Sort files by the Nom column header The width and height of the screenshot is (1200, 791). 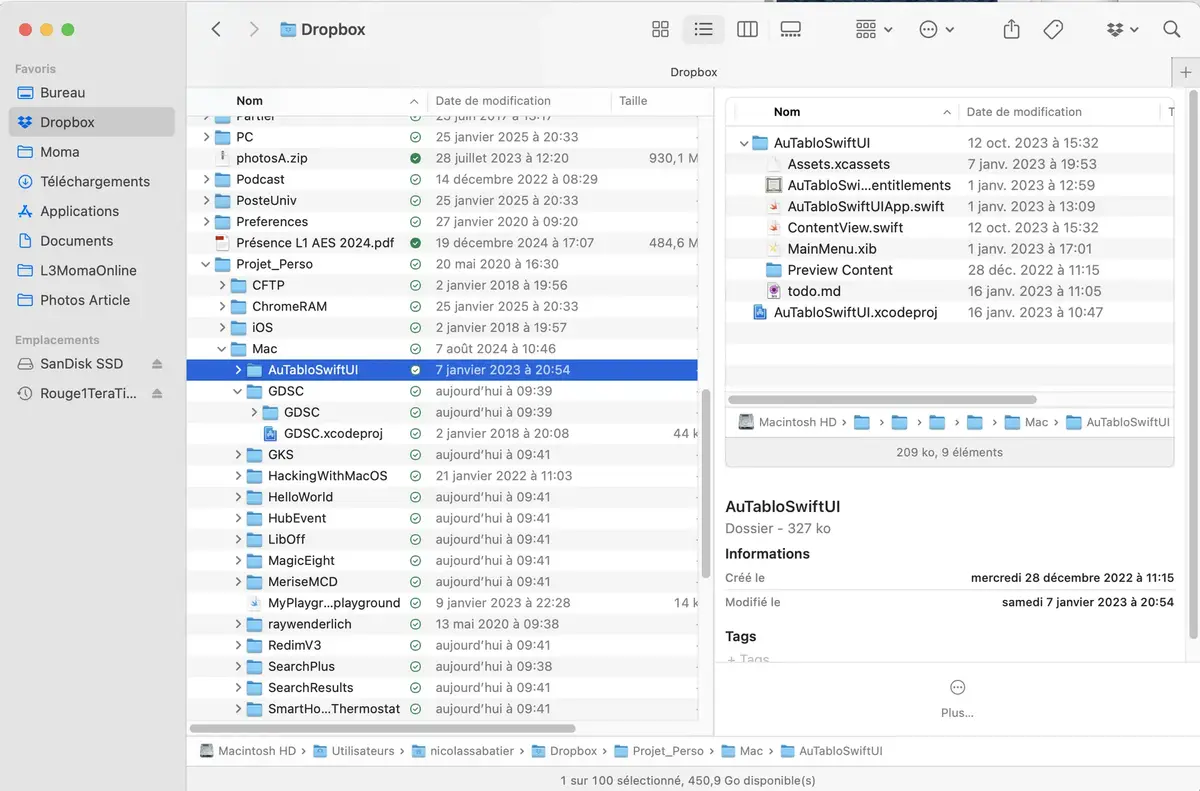pos(249,100)
